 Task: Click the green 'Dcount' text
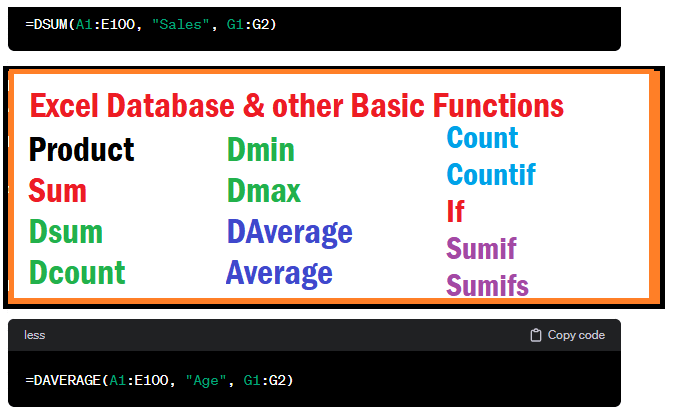coord(77,273)
